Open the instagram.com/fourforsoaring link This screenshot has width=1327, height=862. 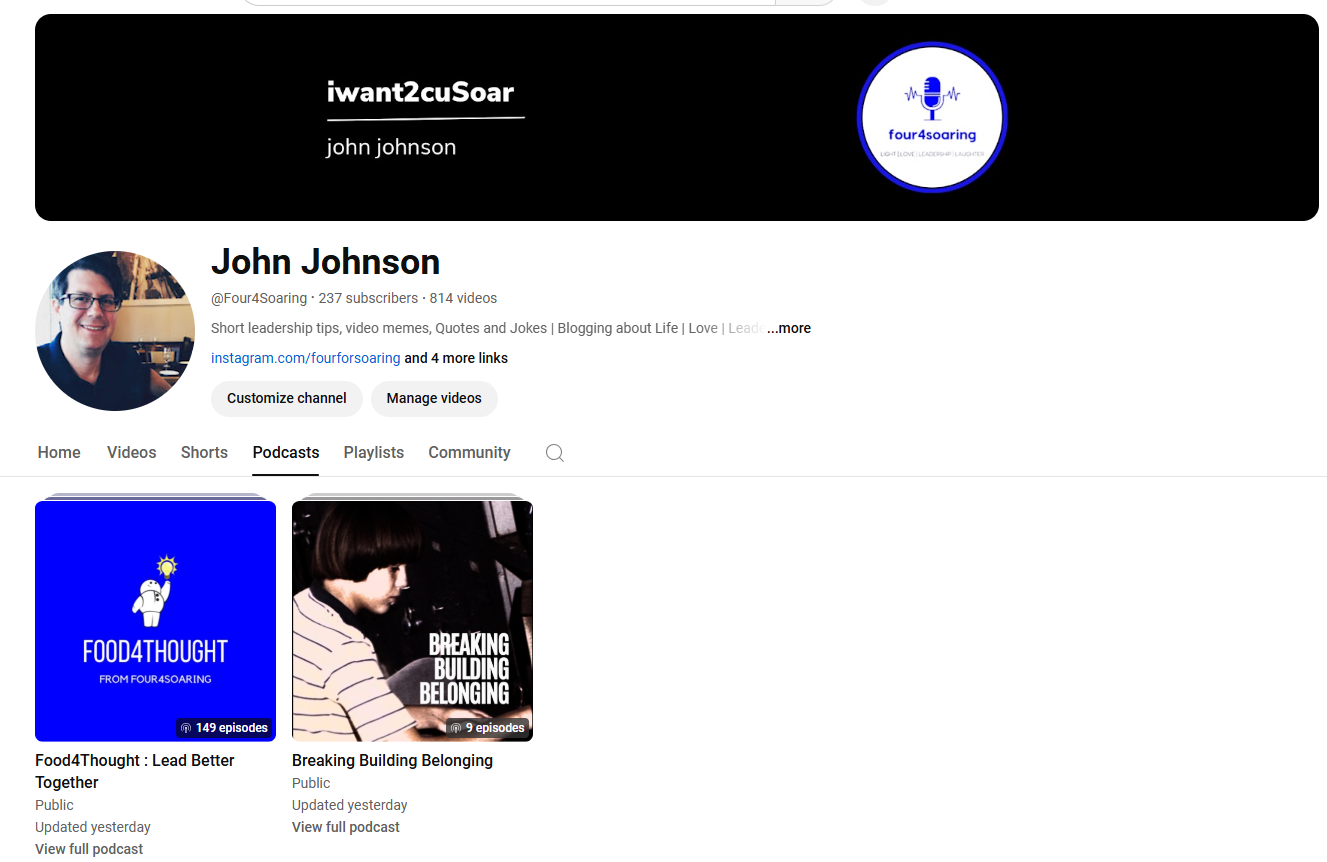click(x=305, y=358)
